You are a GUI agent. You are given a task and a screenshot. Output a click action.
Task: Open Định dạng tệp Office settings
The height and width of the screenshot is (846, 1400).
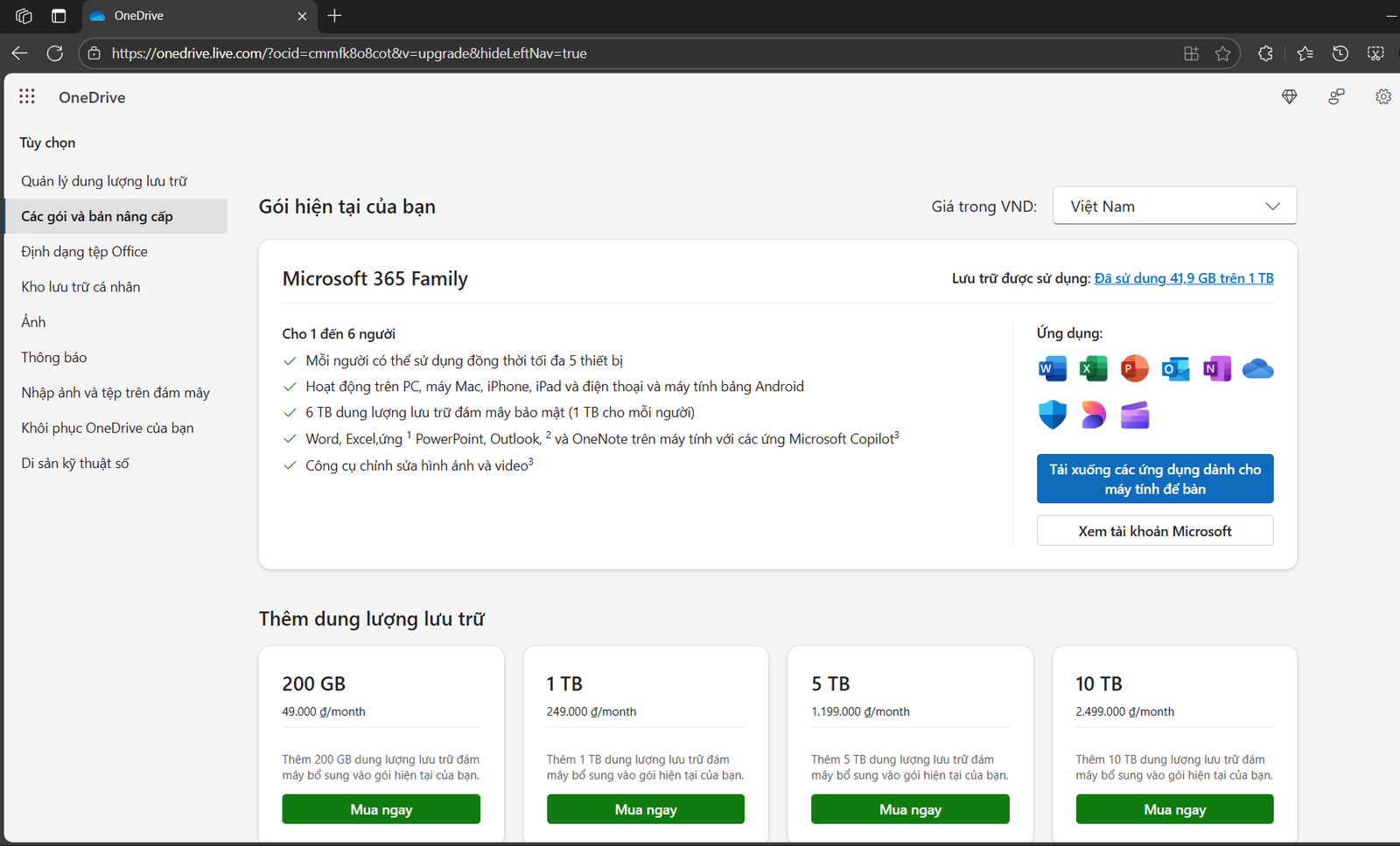pos(84,251)
